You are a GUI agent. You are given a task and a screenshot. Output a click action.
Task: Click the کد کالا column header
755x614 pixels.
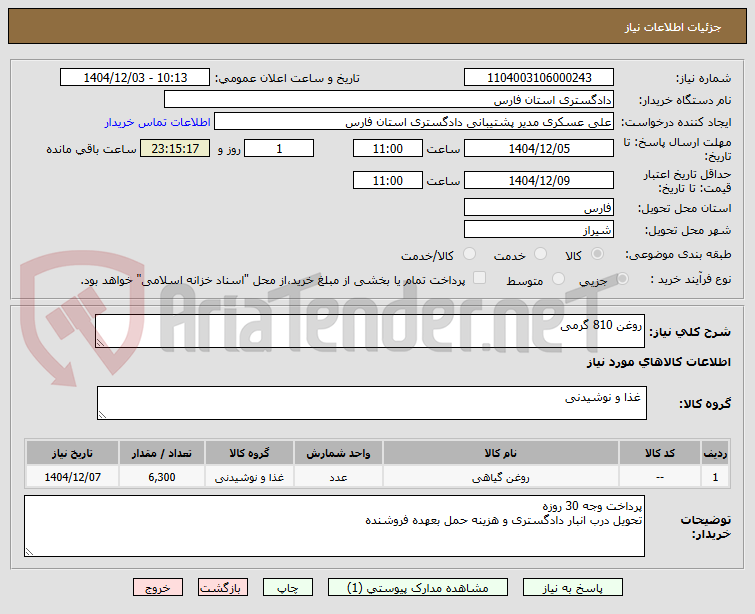coord(660,453)
